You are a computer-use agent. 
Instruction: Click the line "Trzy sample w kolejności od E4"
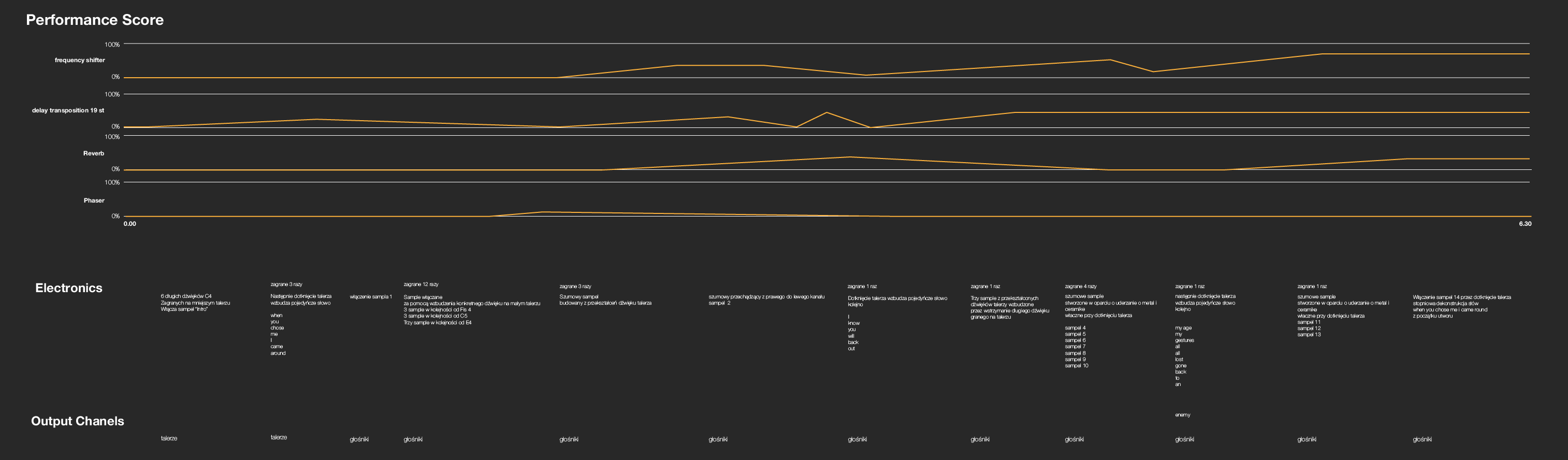(x=438, y=323)
